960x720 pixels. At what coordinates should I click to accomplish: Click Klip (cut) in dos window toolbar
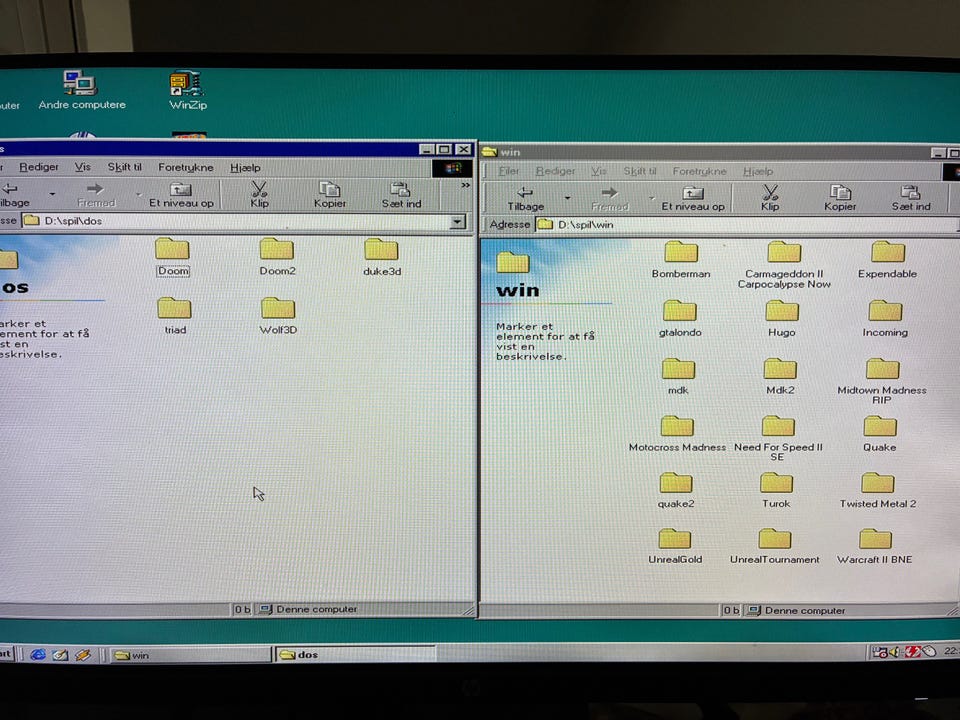pyautogui.click(x=260, y=194)
